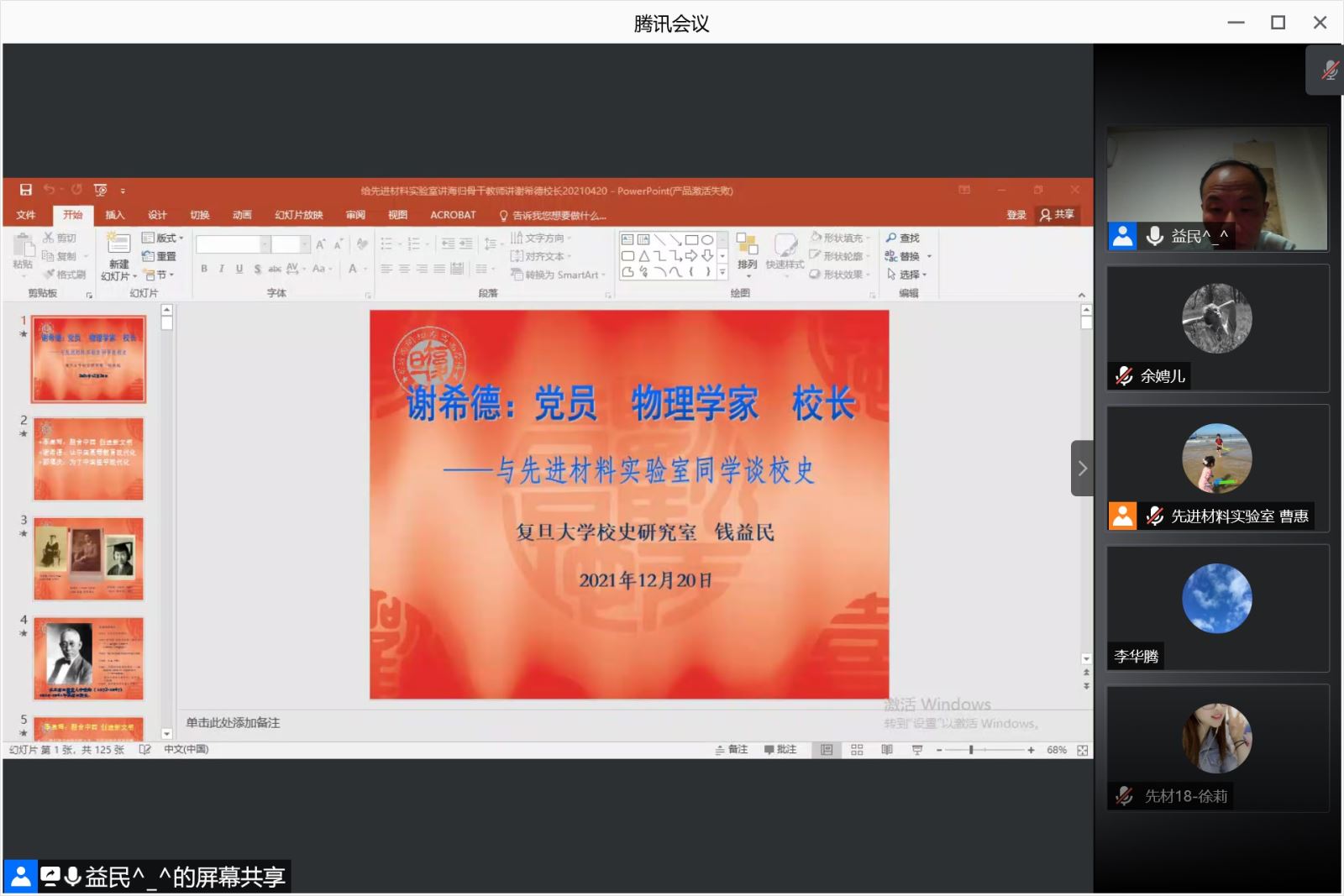Image resolution: width=1344 pixels, height=896 pixels.
Task: Click the Share (共享) button in PowerPoint
Action: click(x=1057, y=215)
